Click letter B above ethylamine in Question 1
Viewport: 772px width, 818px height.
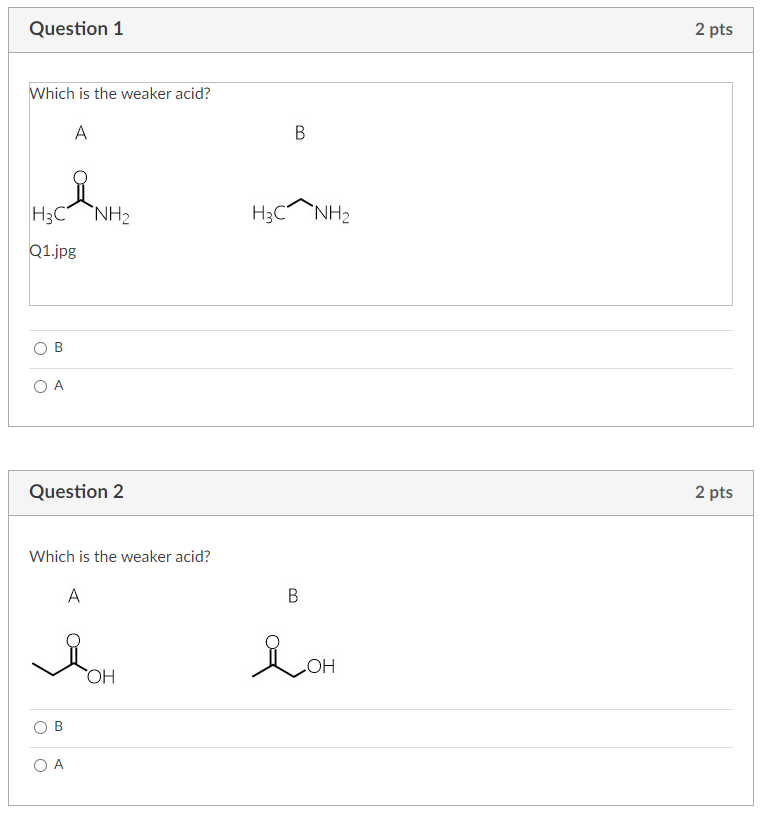(x=300, y=132)
